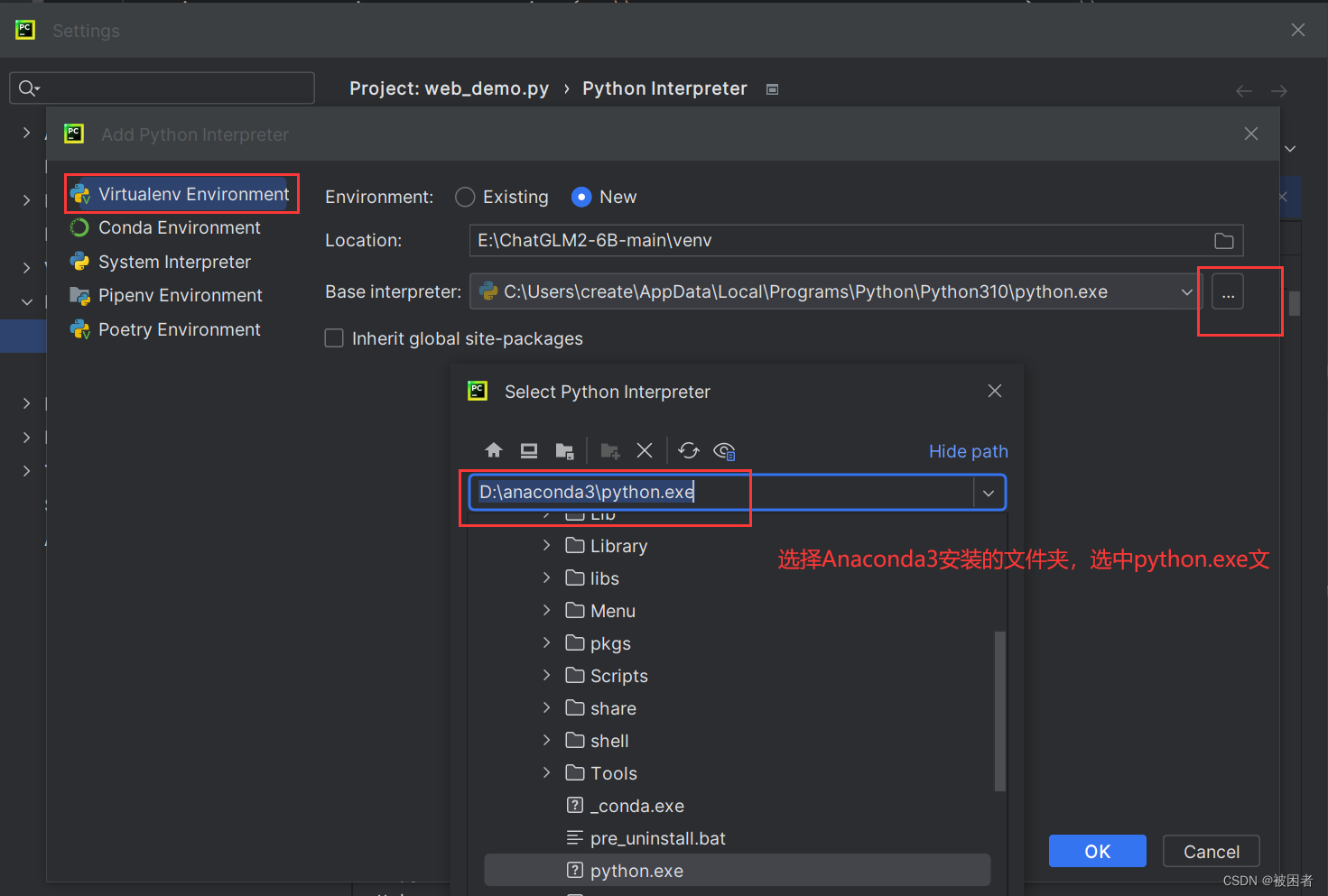Open browse '...' button for base interpreter
Viewport: 1328px width, 896px height.
coord(1228,292)
